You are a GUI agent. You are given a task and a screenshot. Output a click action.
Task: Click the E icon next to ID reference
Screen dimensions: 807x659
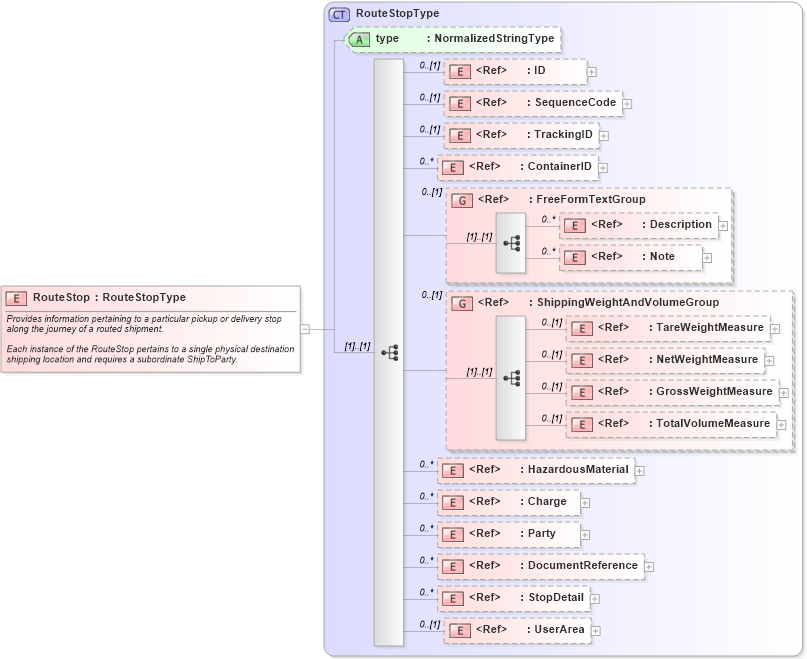[459, 71]
